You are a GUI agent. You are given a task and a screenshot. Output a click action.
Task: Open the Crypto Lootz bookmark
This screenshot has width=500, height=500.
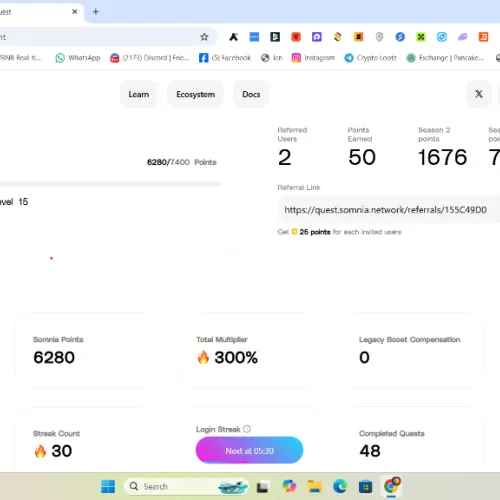[x=371, y=58]
